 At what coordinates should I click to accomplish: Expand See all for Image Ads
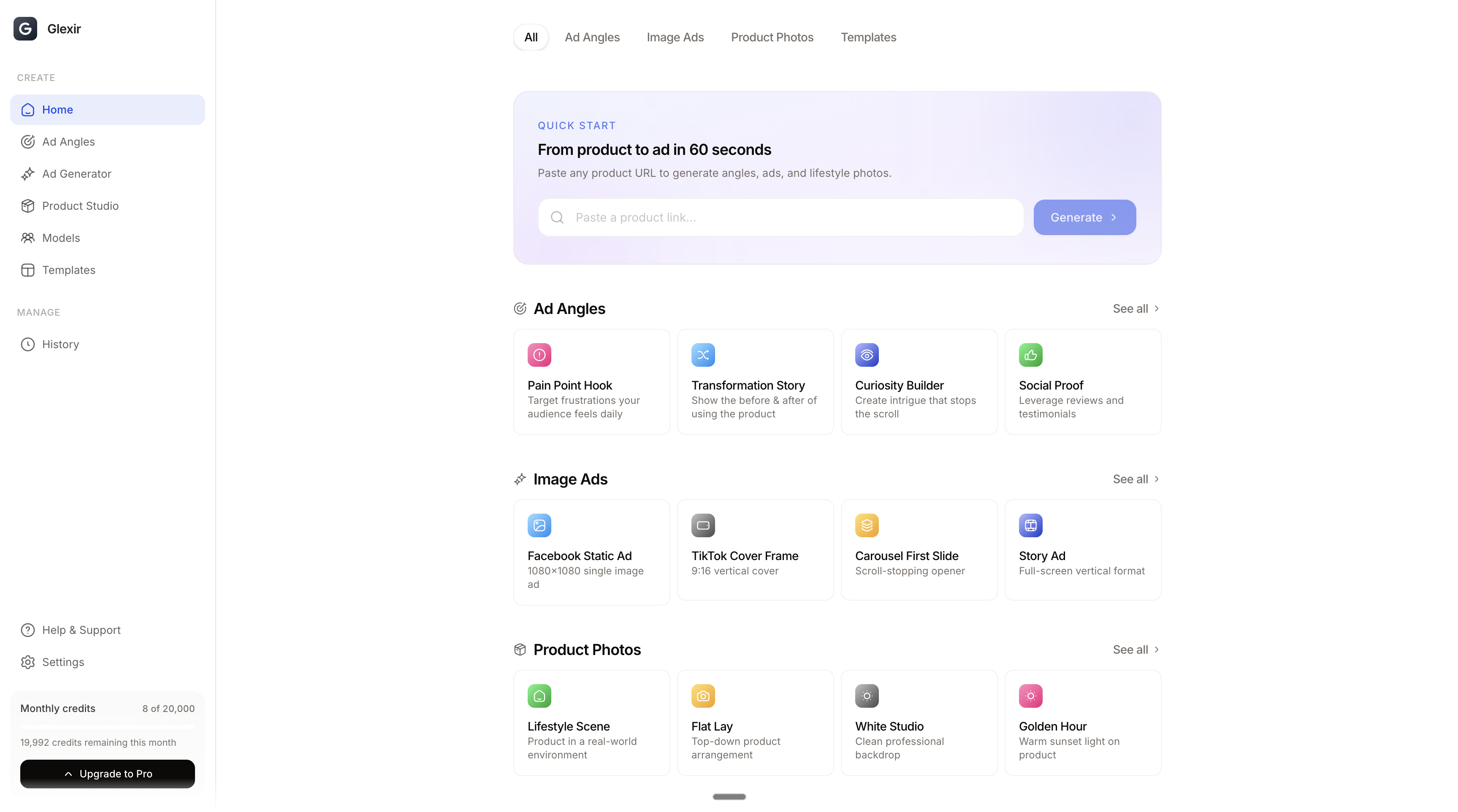tap(1136, 479)
